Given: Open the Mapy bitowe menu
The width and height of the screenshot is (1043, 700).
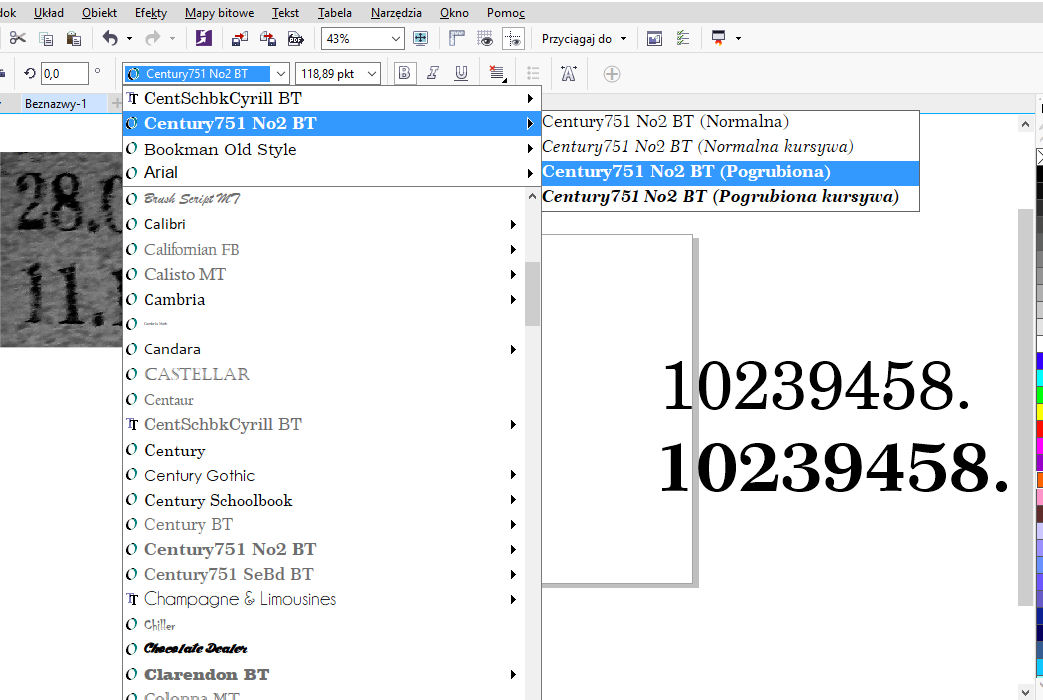Looking at the screenshot, I should point(219,13).
